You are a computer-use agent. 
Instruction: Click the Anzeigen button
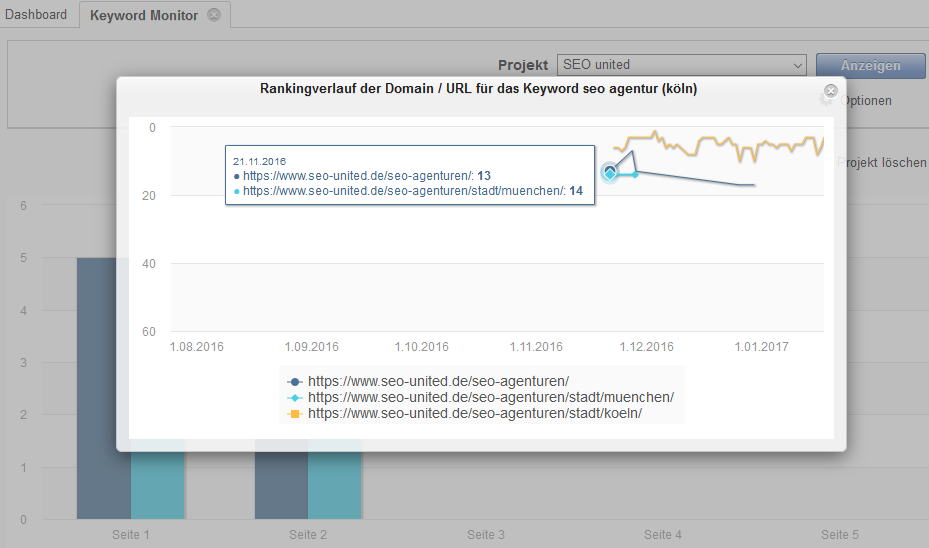point(870,65)
